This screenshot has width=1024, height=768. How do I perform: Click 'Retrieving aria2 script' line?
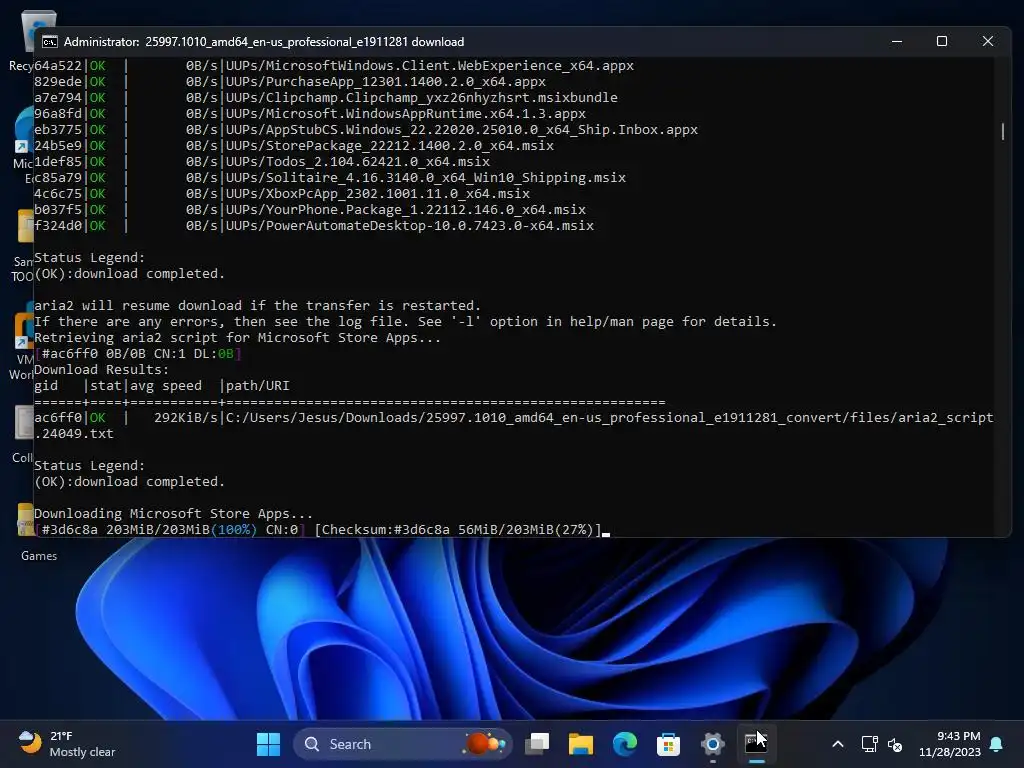coord(237,338)
